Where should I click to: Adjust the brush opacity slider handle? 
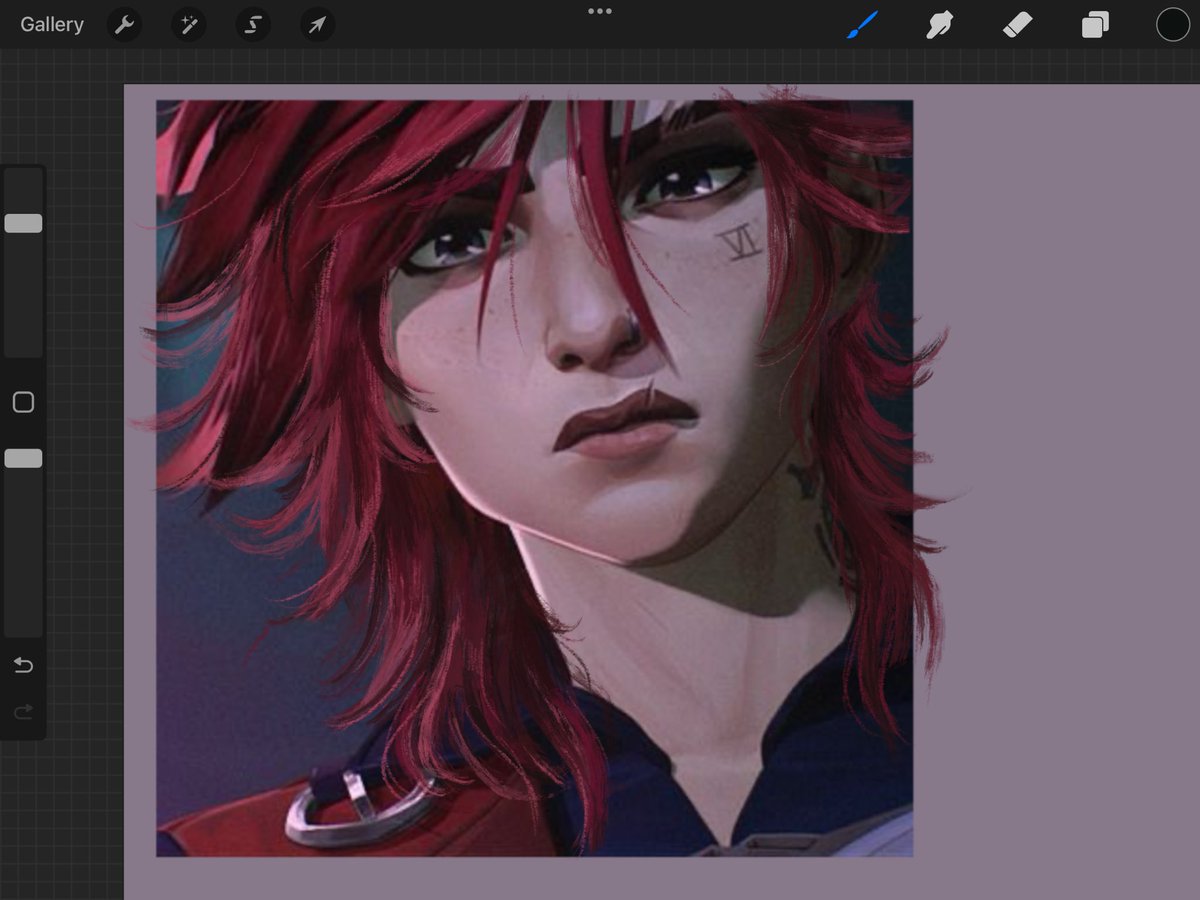[23, 458]
